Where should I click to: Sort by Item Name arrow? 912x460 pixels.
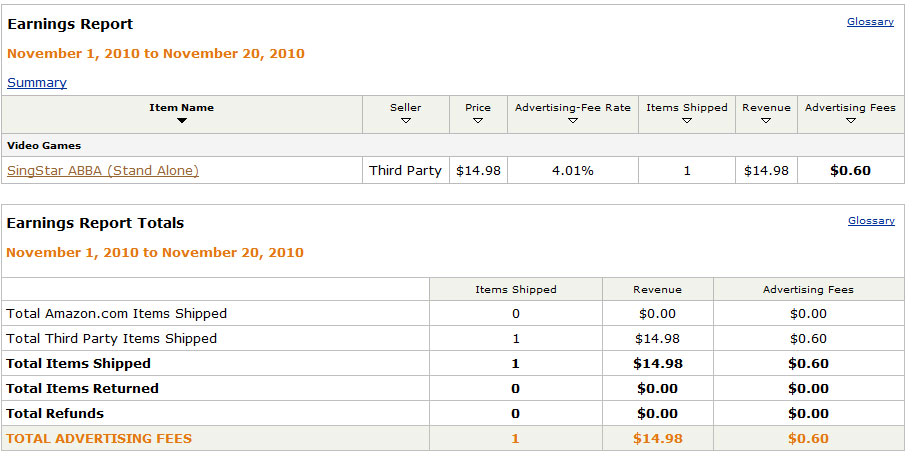point(181,121)
